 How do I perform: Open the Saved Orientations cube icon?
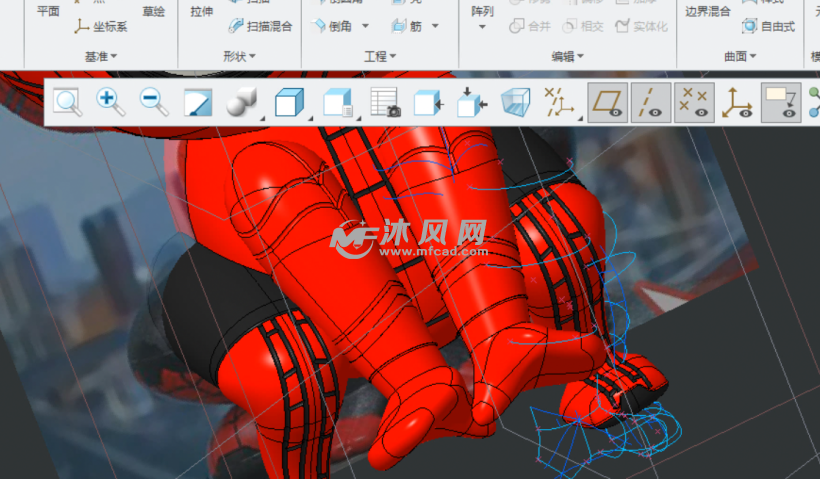tap(289, 102)
